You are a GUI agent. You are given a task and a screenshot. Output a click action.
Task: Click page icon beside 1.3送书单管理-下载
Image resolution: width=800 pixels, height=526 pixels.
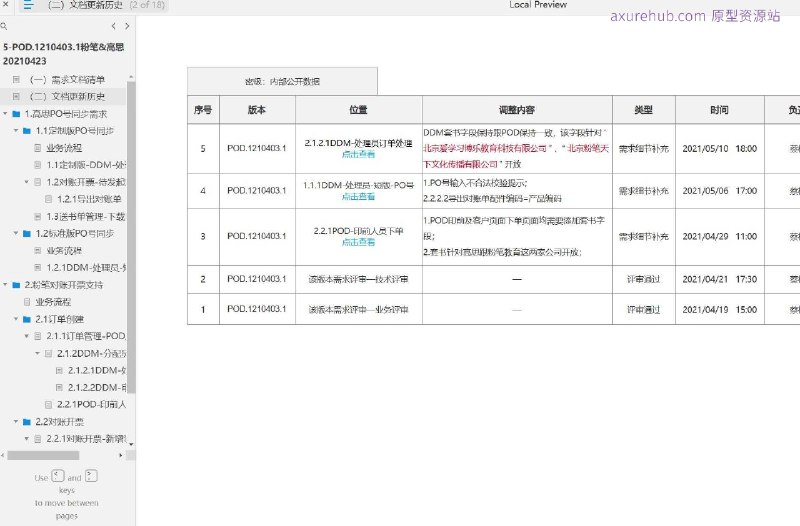pyautogui.click(x=38, y=217)
